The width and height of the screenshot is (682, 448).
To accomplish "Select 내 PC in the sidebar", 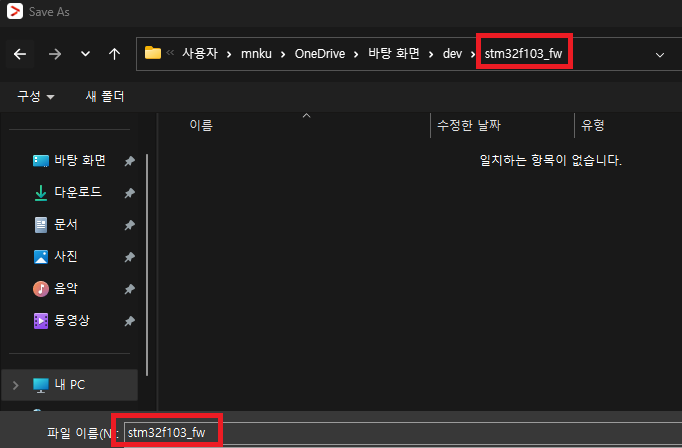I will [x=70, y=385].
